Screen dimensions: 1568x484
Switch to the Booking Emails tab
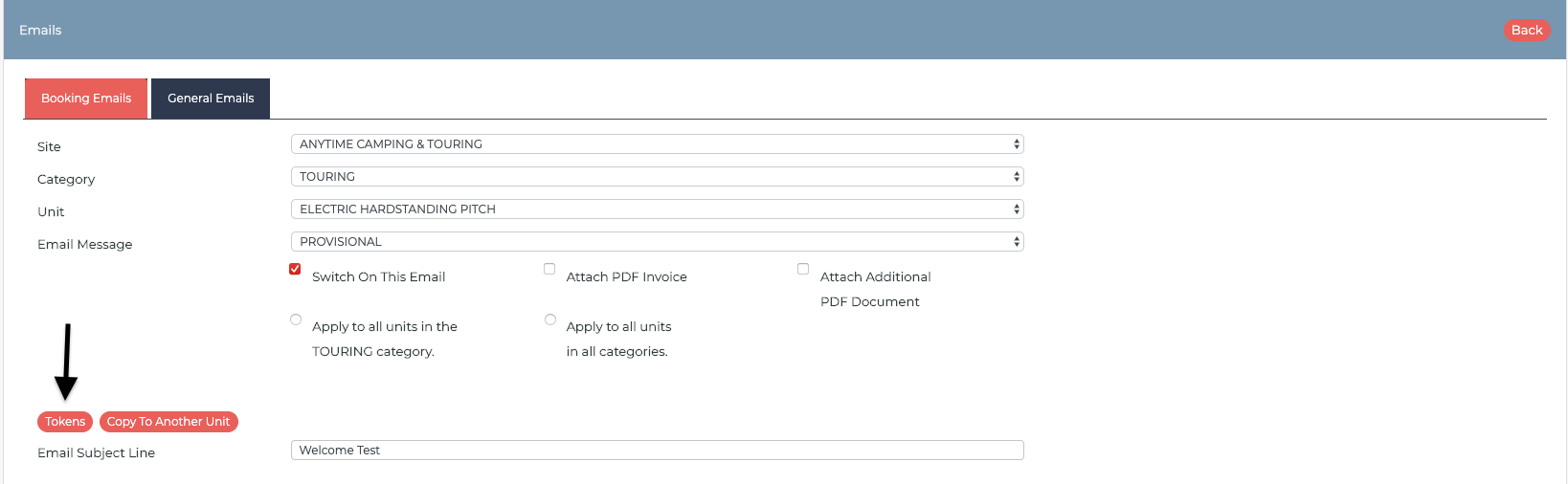point(86,99)
